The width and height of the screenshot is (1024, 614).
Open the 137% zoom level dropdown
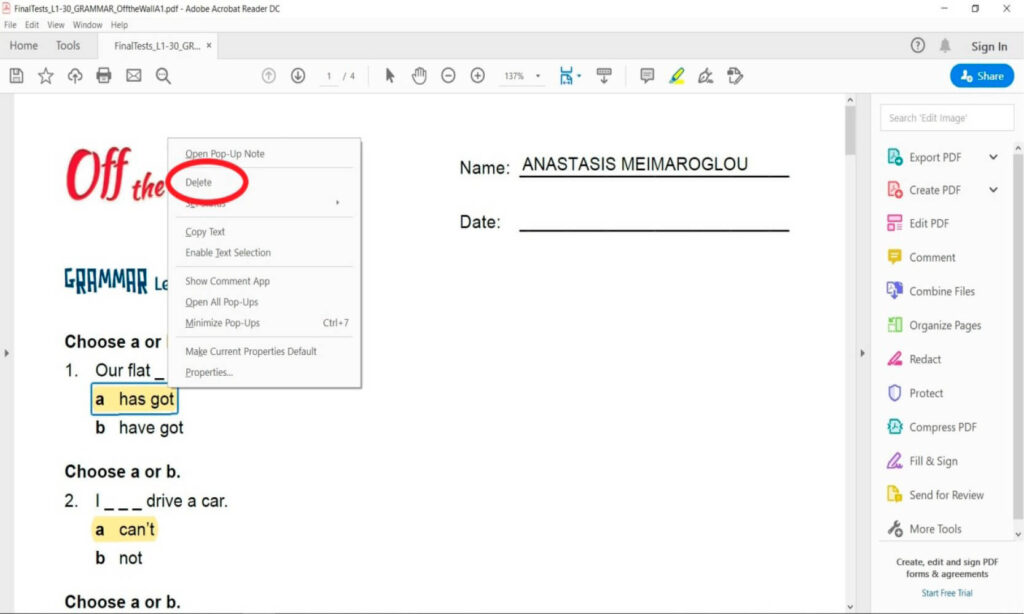pos(538,76)
